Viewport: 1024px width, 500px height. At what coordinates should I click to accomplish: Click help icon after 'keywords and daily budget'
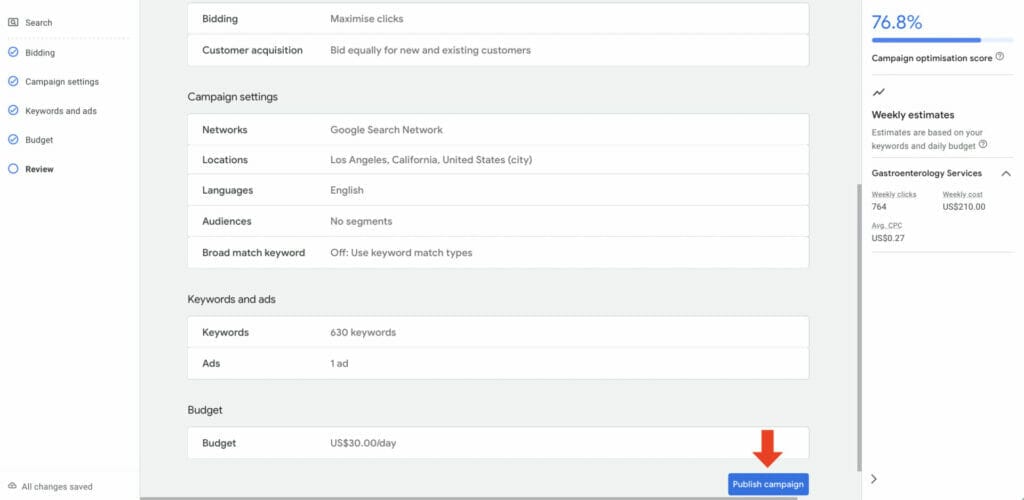tap(983, 145)
